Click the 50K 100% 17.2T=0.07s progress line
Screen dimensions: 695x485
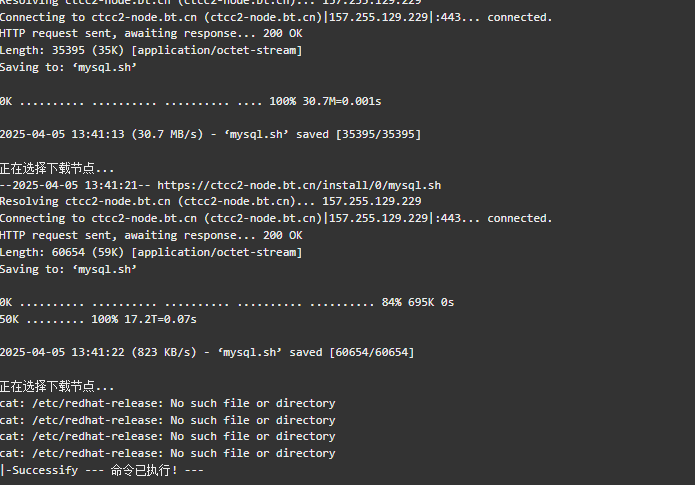98,320
